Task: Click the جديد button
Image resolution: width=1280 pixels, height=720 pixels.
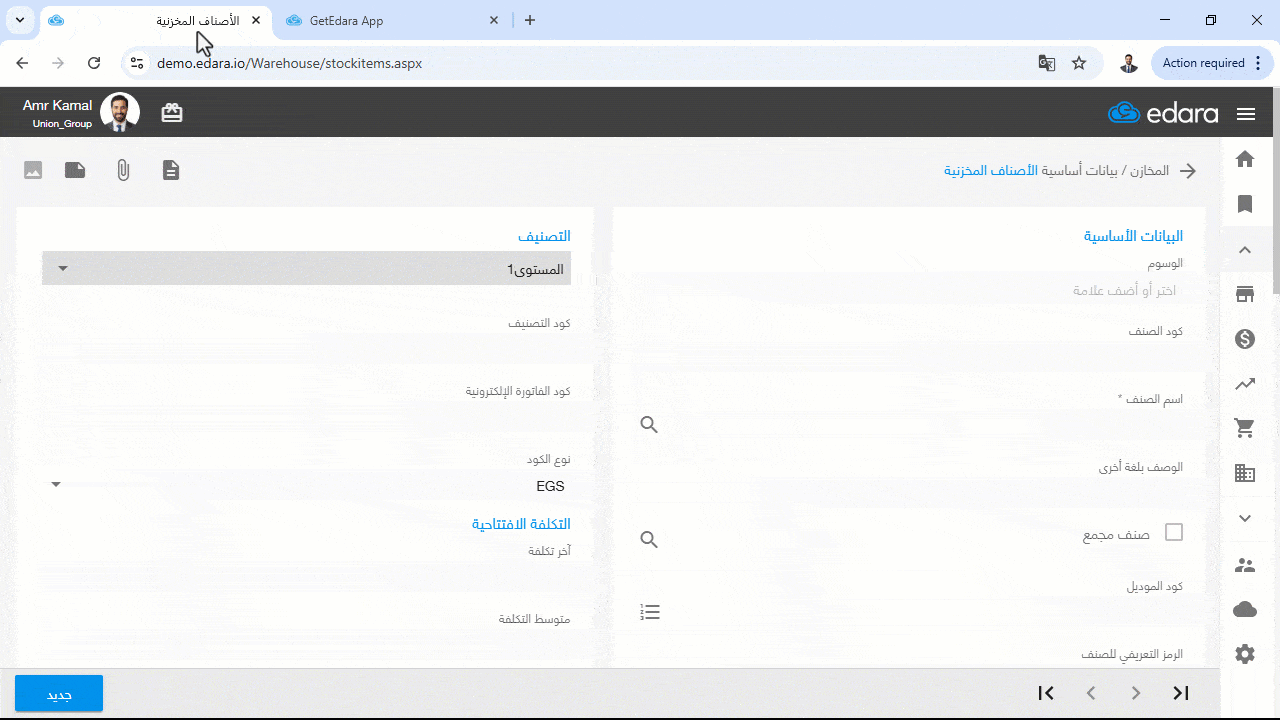Action: tap(59, 694)
